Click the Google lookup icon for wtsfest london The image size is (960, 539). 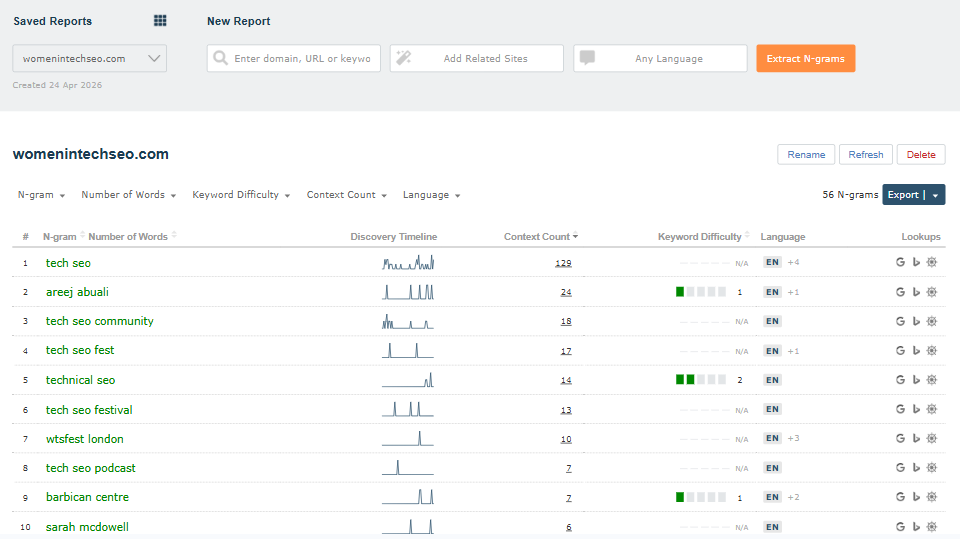(900, 439)
